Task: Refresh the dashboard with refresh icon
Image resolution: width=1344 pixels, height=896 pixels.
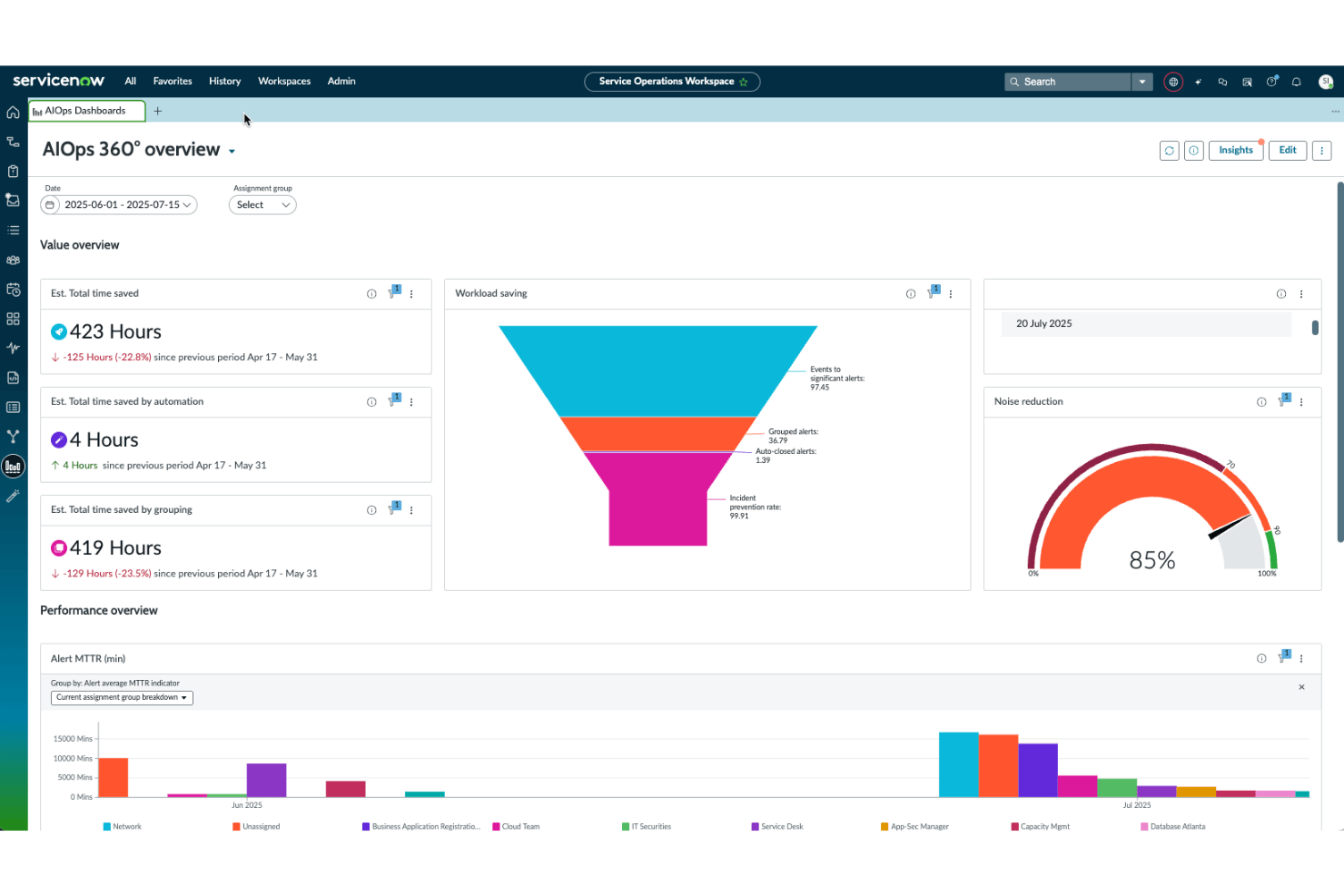Action: [x=1170, y=151]
